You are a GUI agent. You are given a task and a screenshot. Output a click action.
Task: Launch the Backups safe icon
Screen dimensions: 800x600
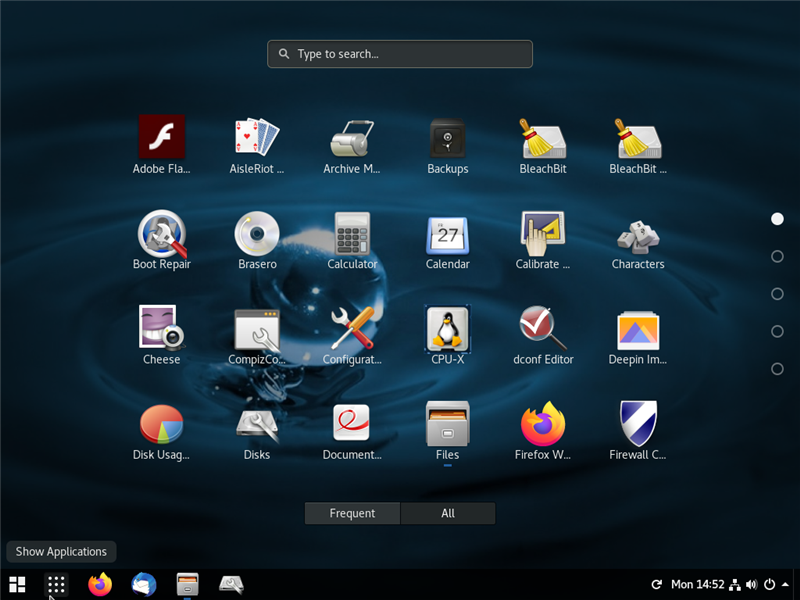(x=447, y=145)
